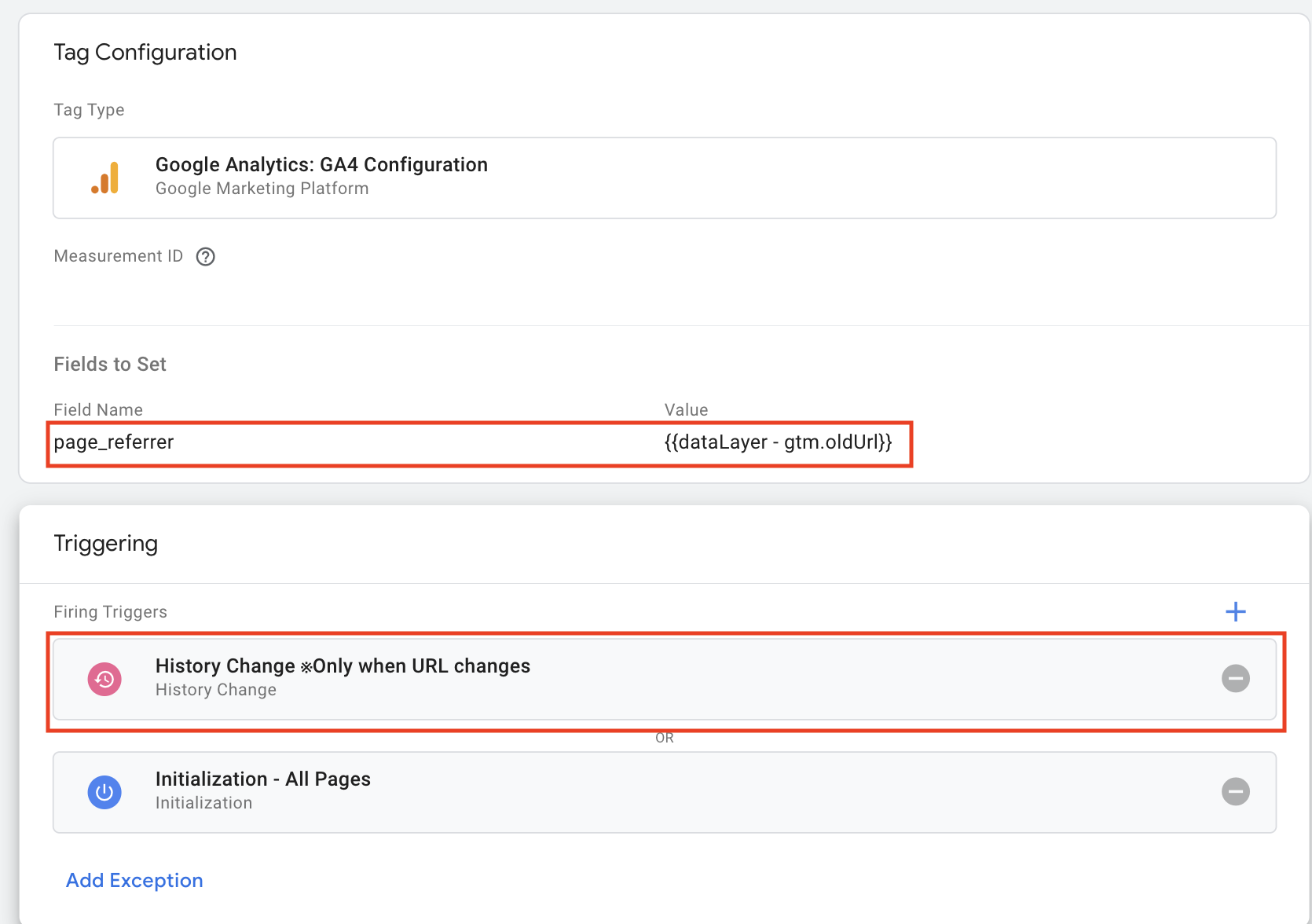The height and width of the screenshot is (924, 1312).
Task: Click the Firing Triggers label
Action: tap(110, 612)
